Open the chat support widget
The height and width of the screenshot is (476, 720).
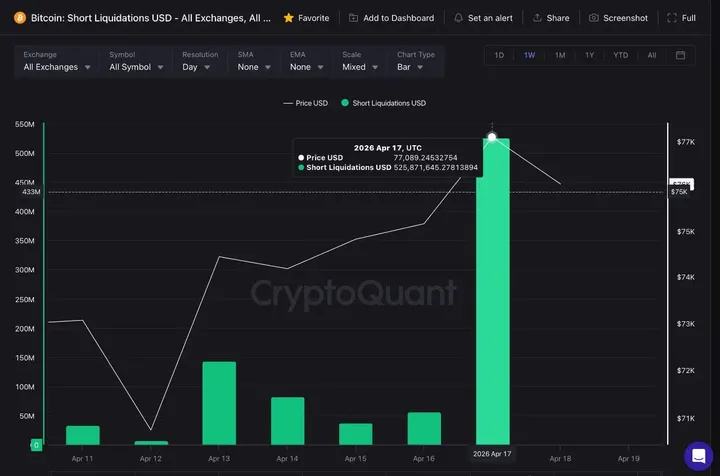[x=698, y=456]
